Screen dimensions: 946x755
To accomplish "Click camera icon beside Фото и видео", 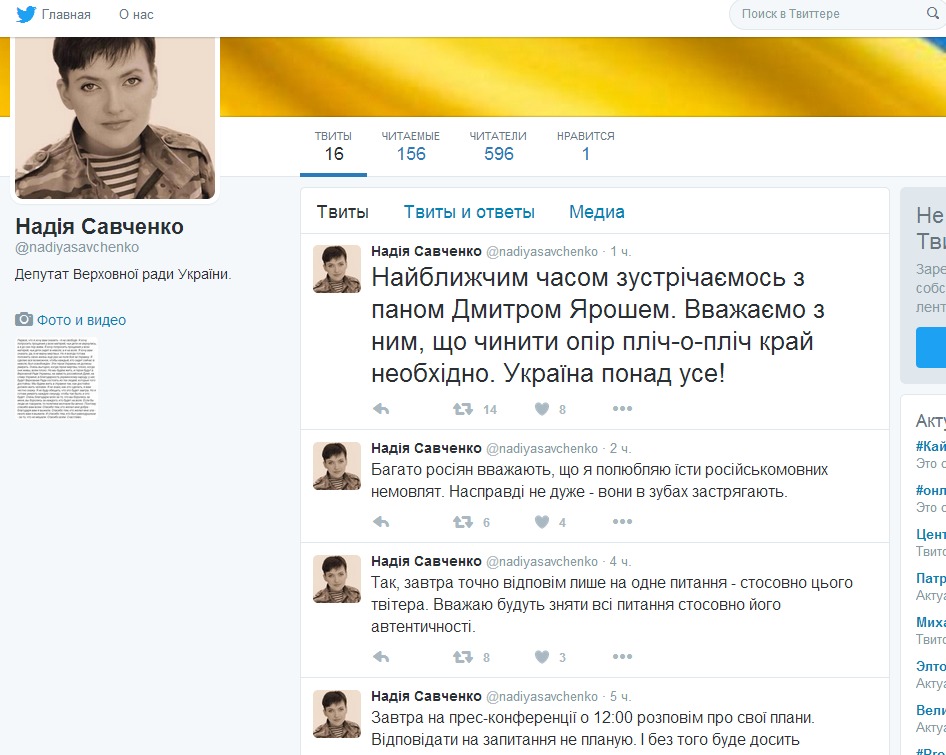I will (24, 319).
